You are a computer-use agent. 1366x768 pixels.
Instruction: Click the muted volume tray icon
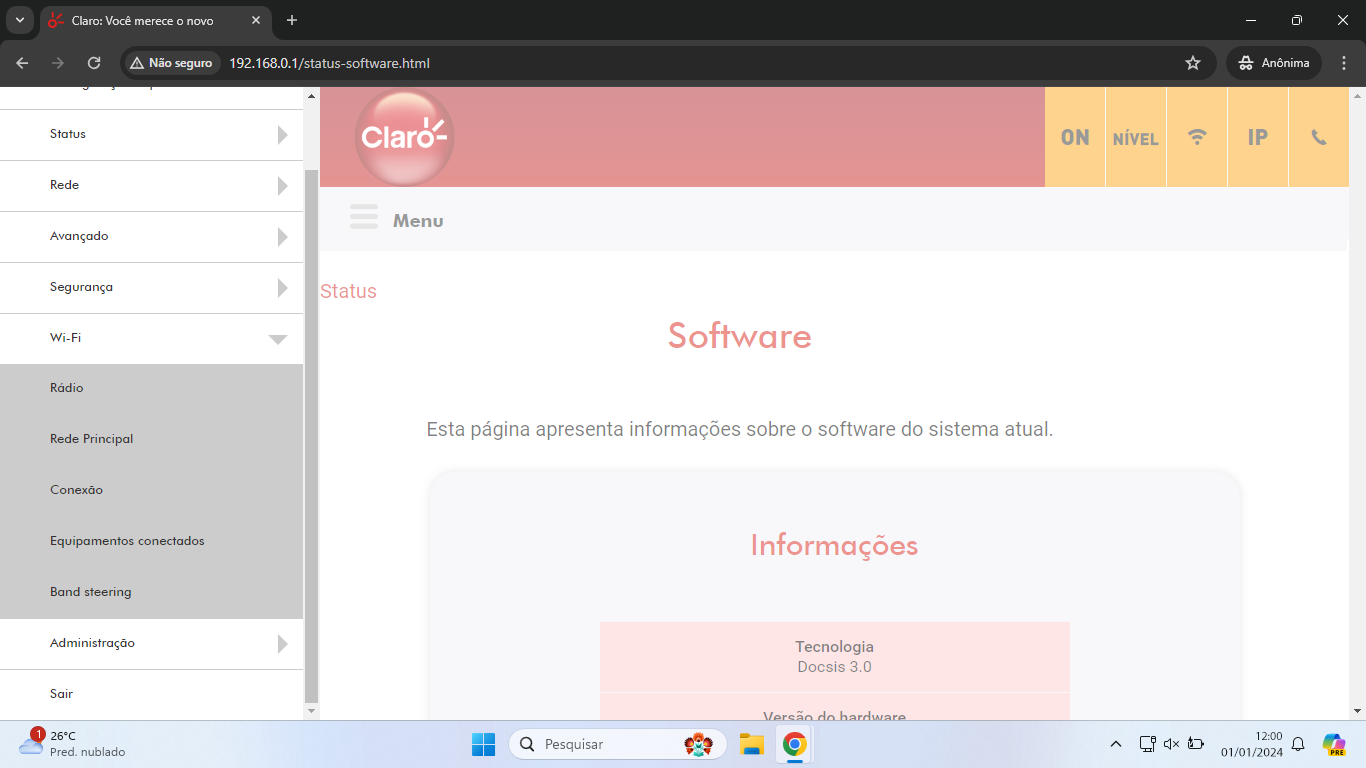(1172, 744)
